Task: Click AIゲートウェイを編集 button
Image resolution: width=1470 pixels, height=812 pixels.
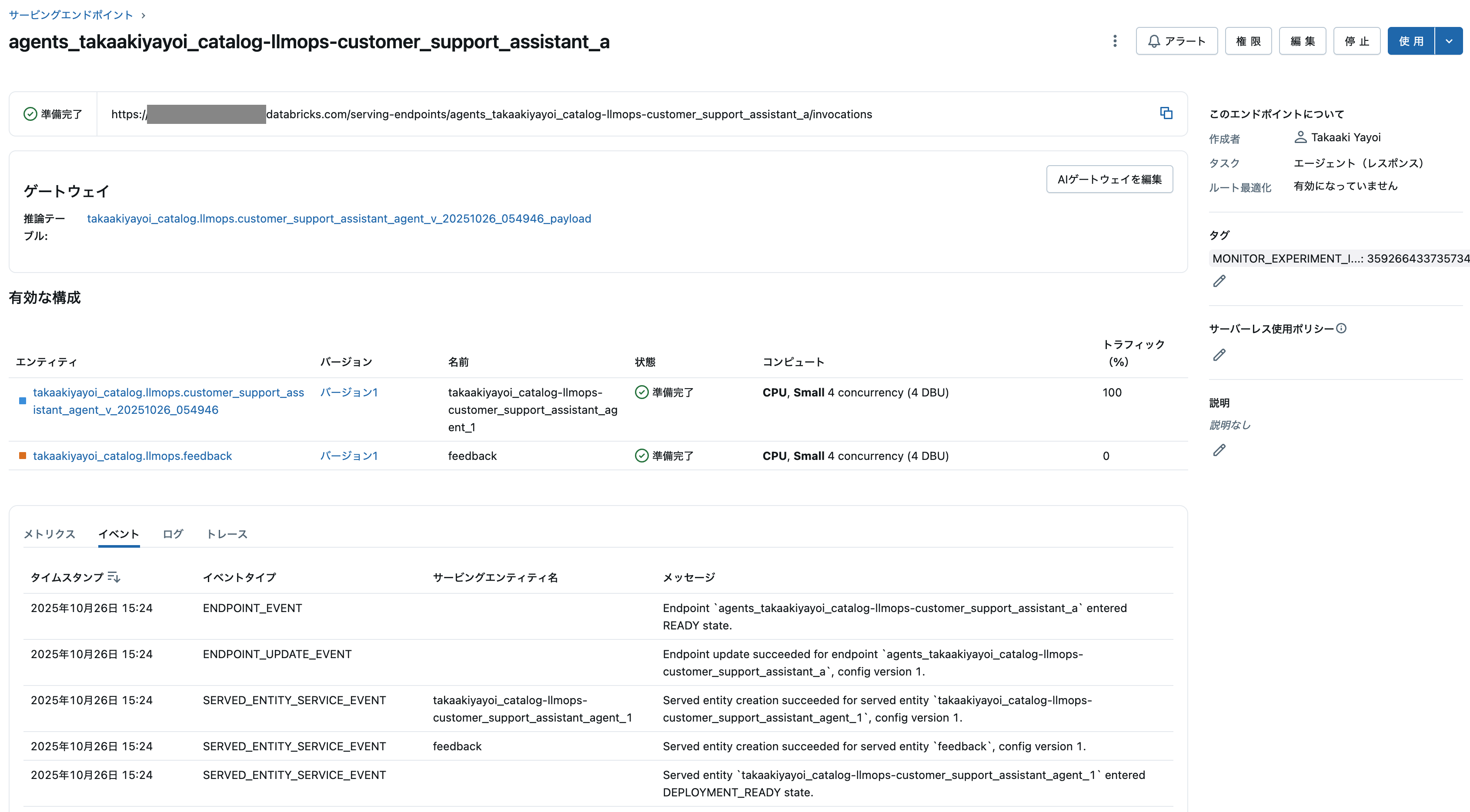Action: pos(1109,179)
